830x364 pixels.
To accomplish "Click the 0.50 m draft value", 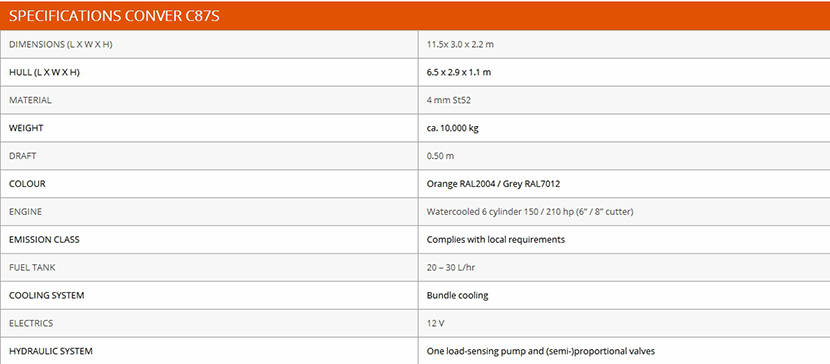I will point(440,156).
